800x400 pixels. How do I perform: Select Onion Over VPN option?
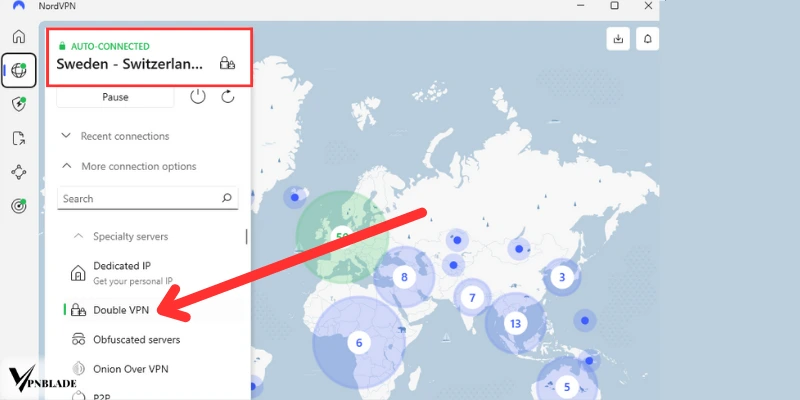click(153, 369)
